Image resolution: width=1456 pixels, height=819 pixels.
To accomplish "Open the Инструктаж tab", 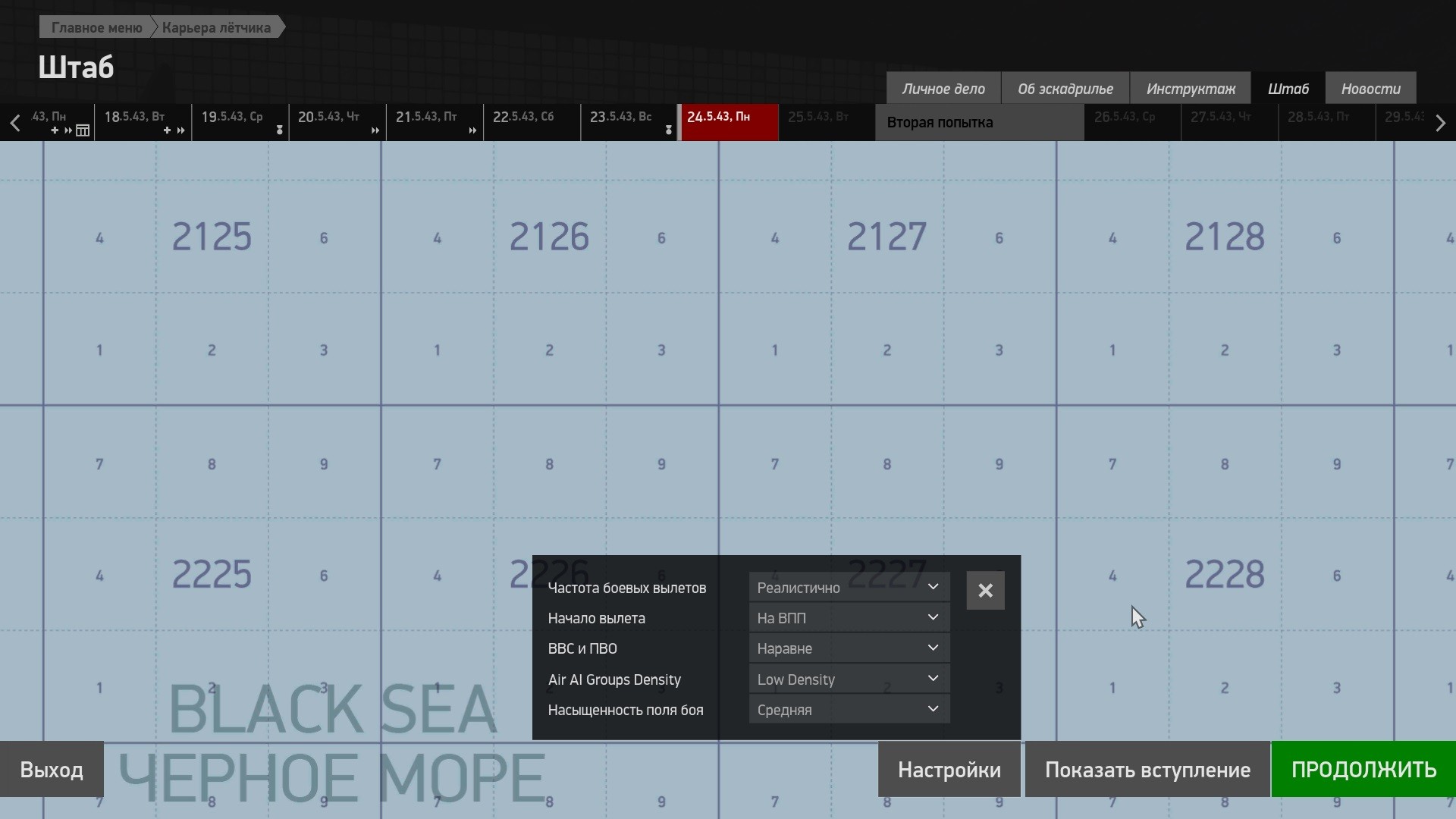I will coord(1191,89).
